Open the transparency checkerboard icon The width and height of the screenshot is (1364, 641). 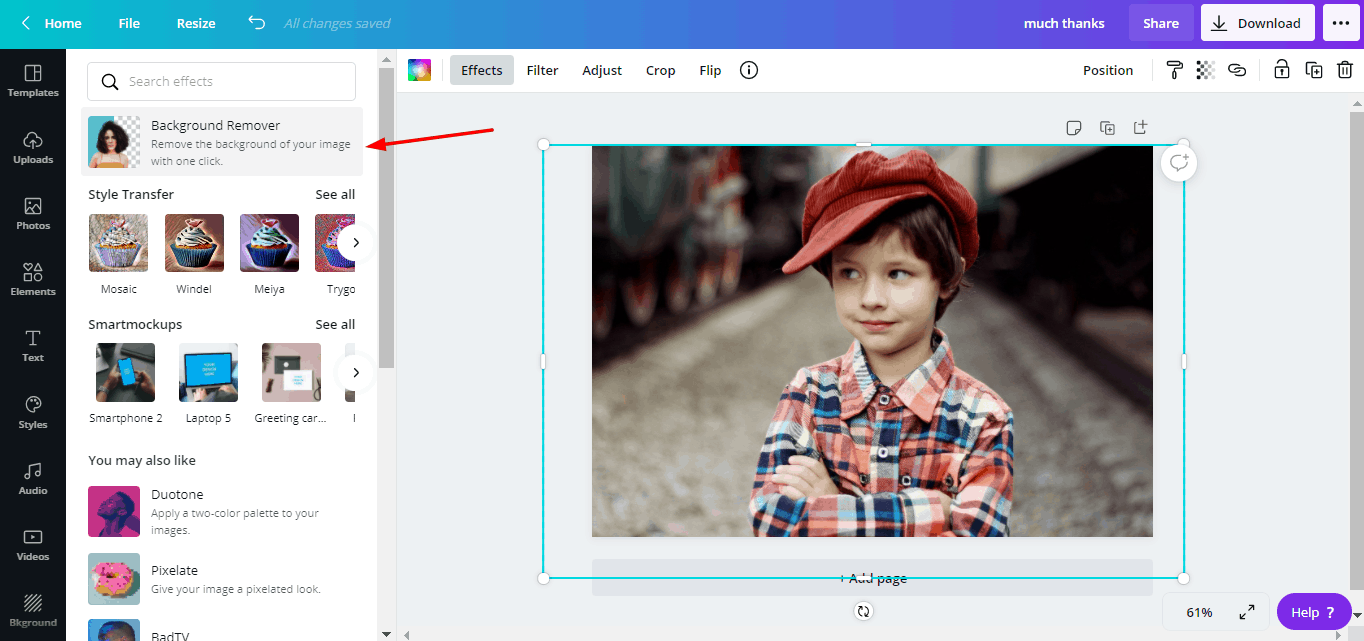tap(1205, 70)
